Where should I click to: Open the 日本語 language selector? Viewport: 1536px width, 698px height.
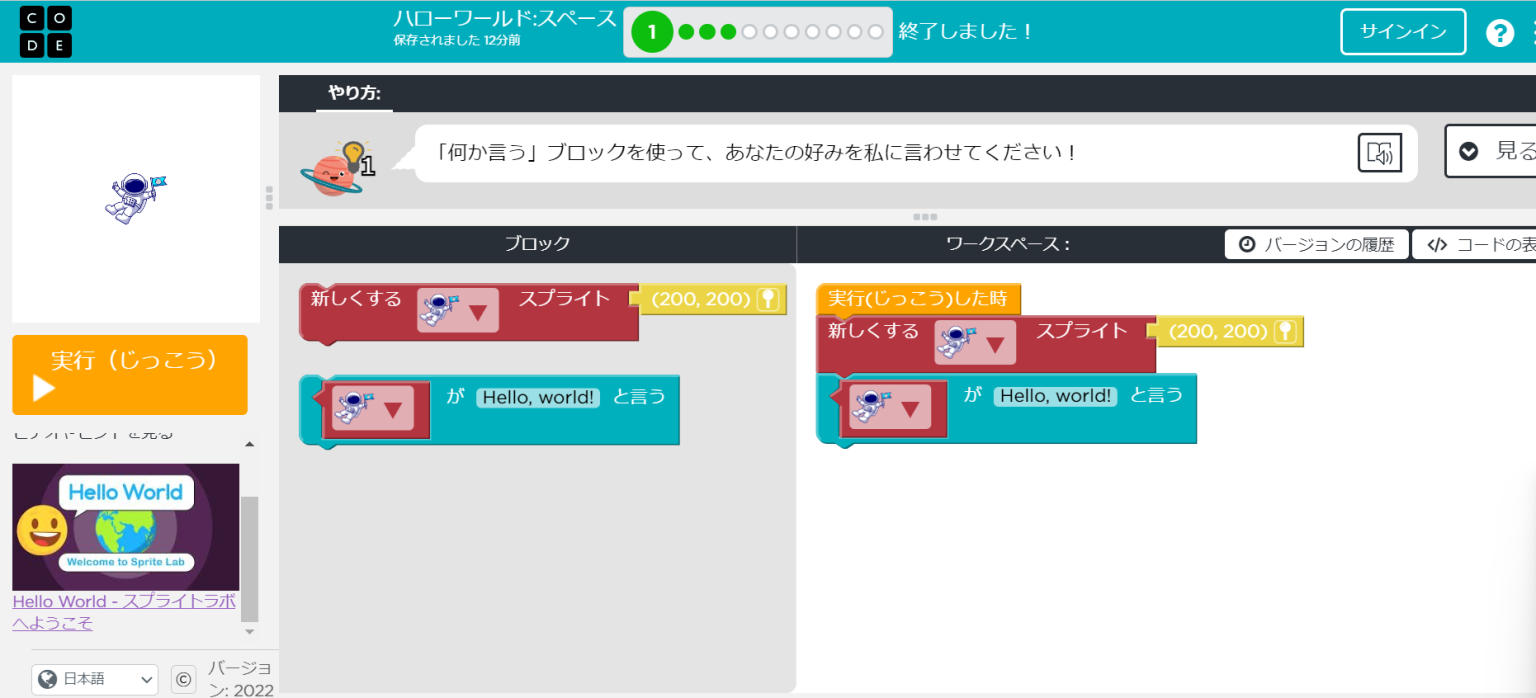tap(95, 679)
